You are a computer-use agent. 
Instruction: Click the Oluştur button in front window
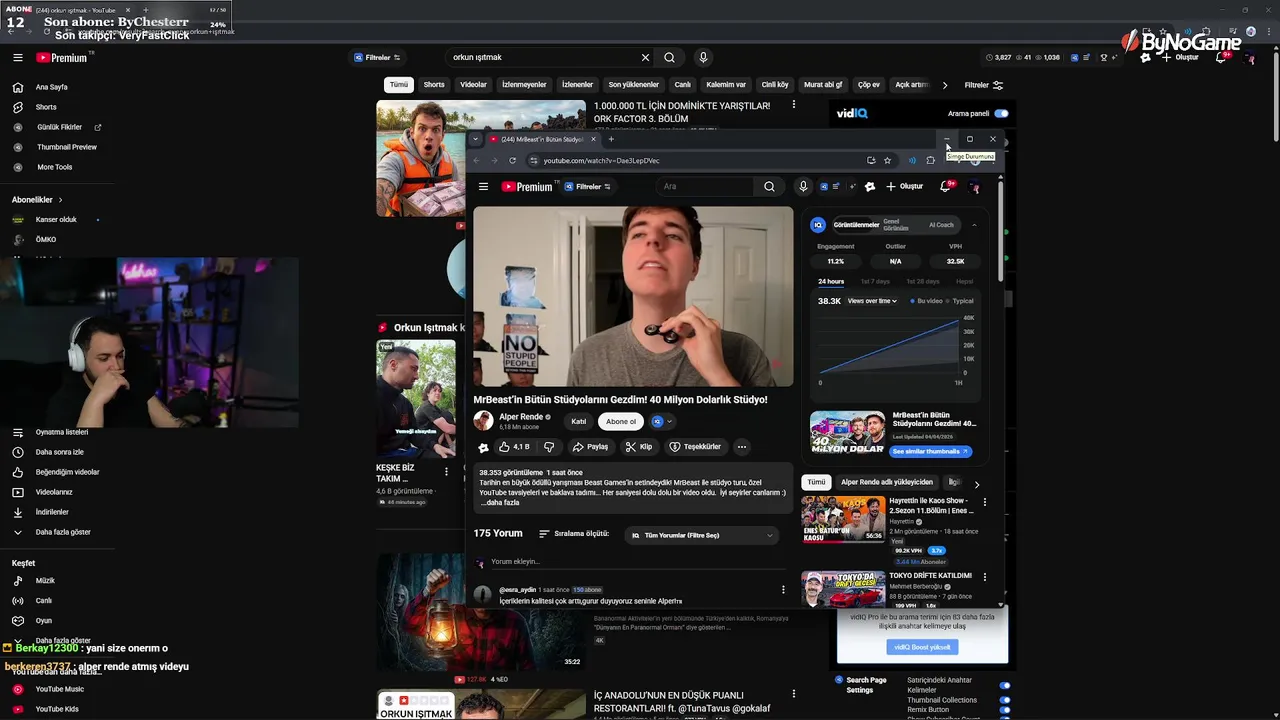point(904,186)
